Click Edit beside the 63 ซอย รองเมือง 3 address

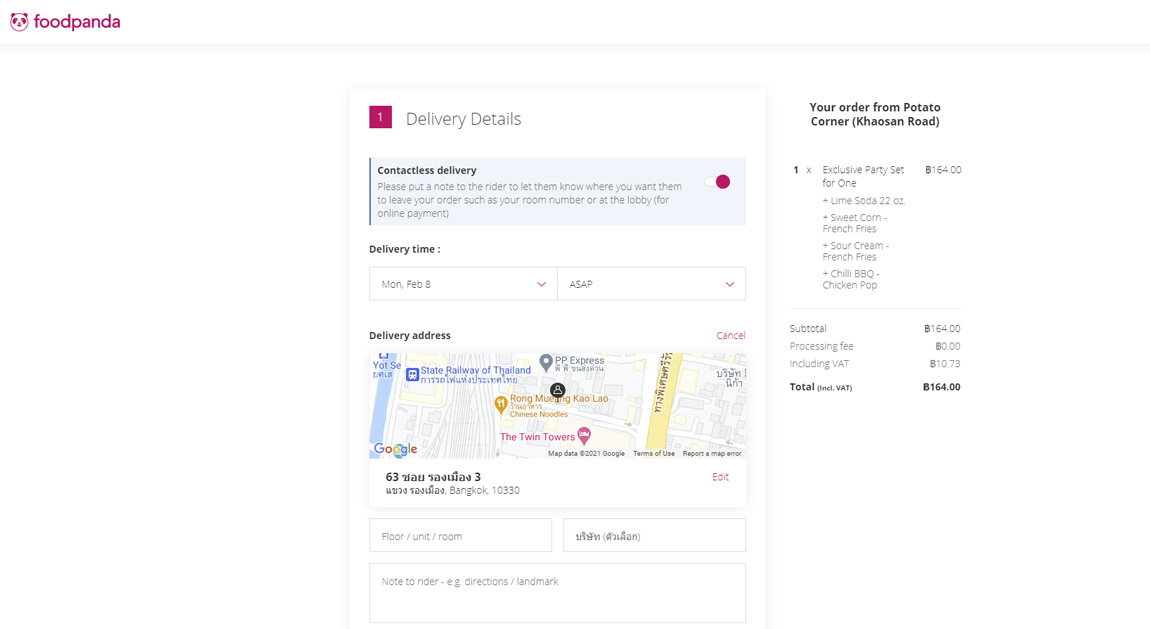click(x=720, y=477)
